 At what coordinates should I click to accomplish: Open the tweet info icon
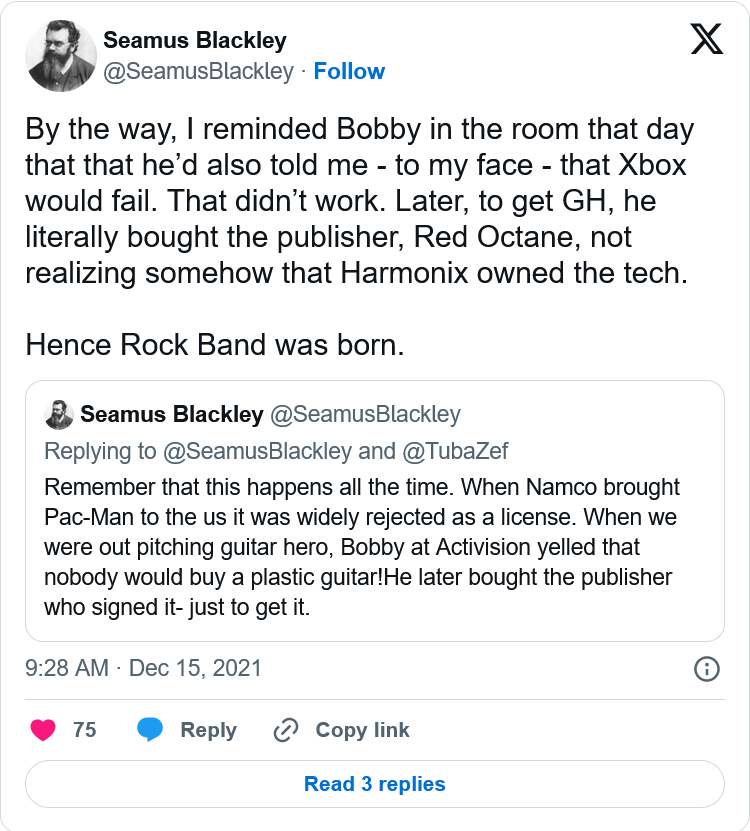707,669
